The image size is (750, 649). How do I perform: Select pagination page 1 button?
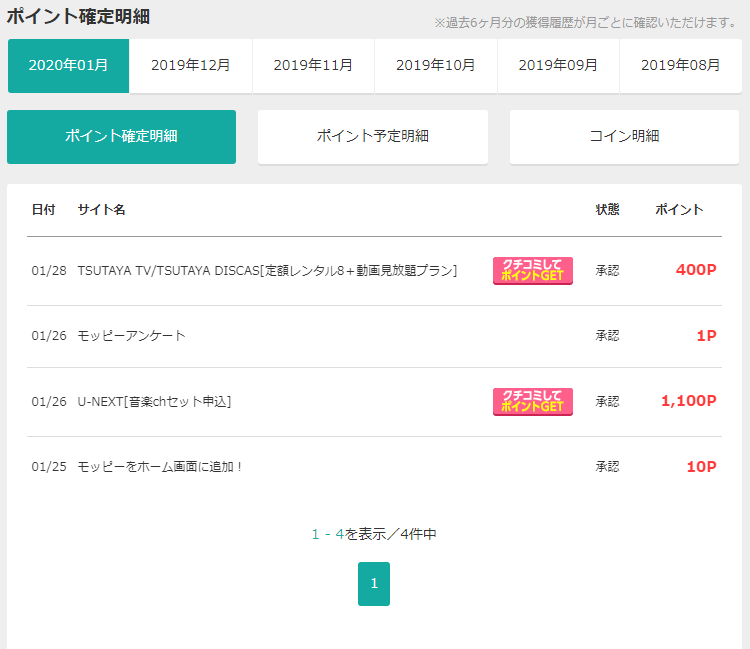pos(374,583)
